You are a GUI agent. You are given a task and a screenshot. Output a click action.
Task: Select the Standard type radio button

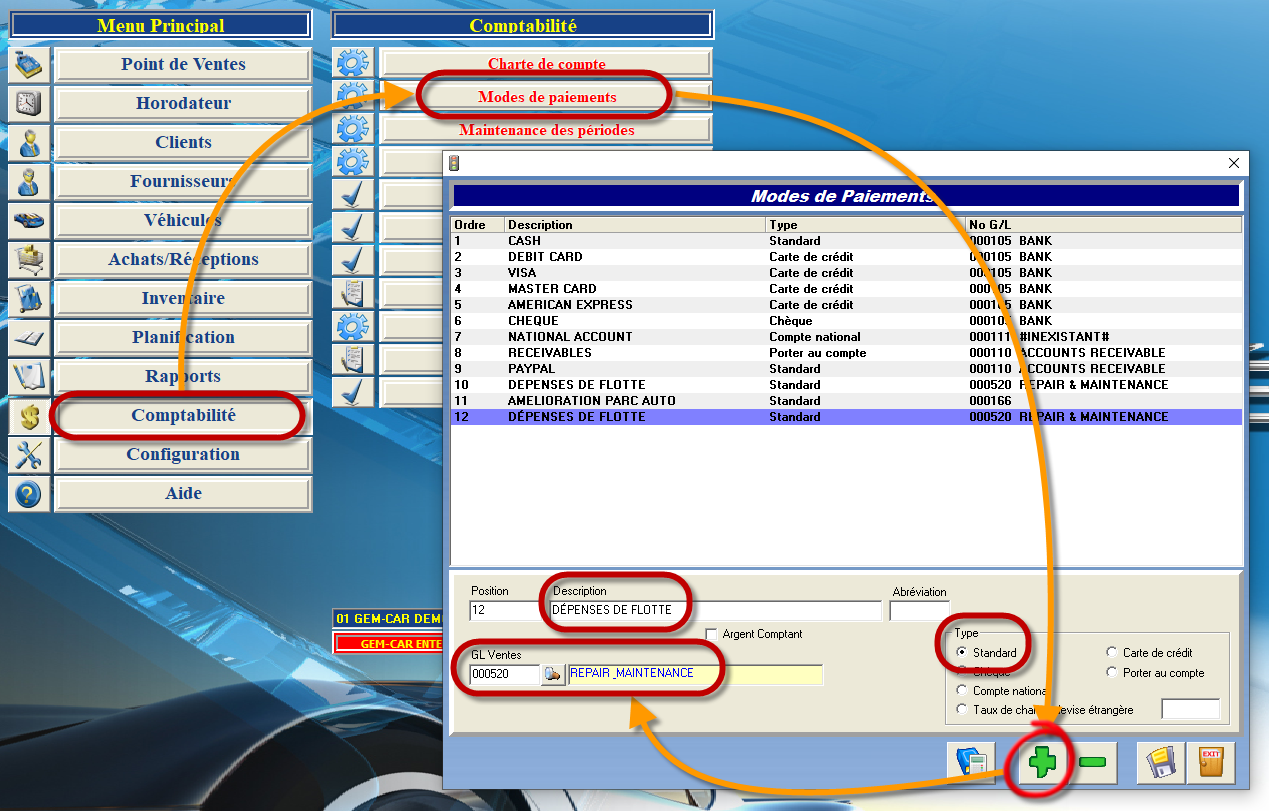click(962, 653)
